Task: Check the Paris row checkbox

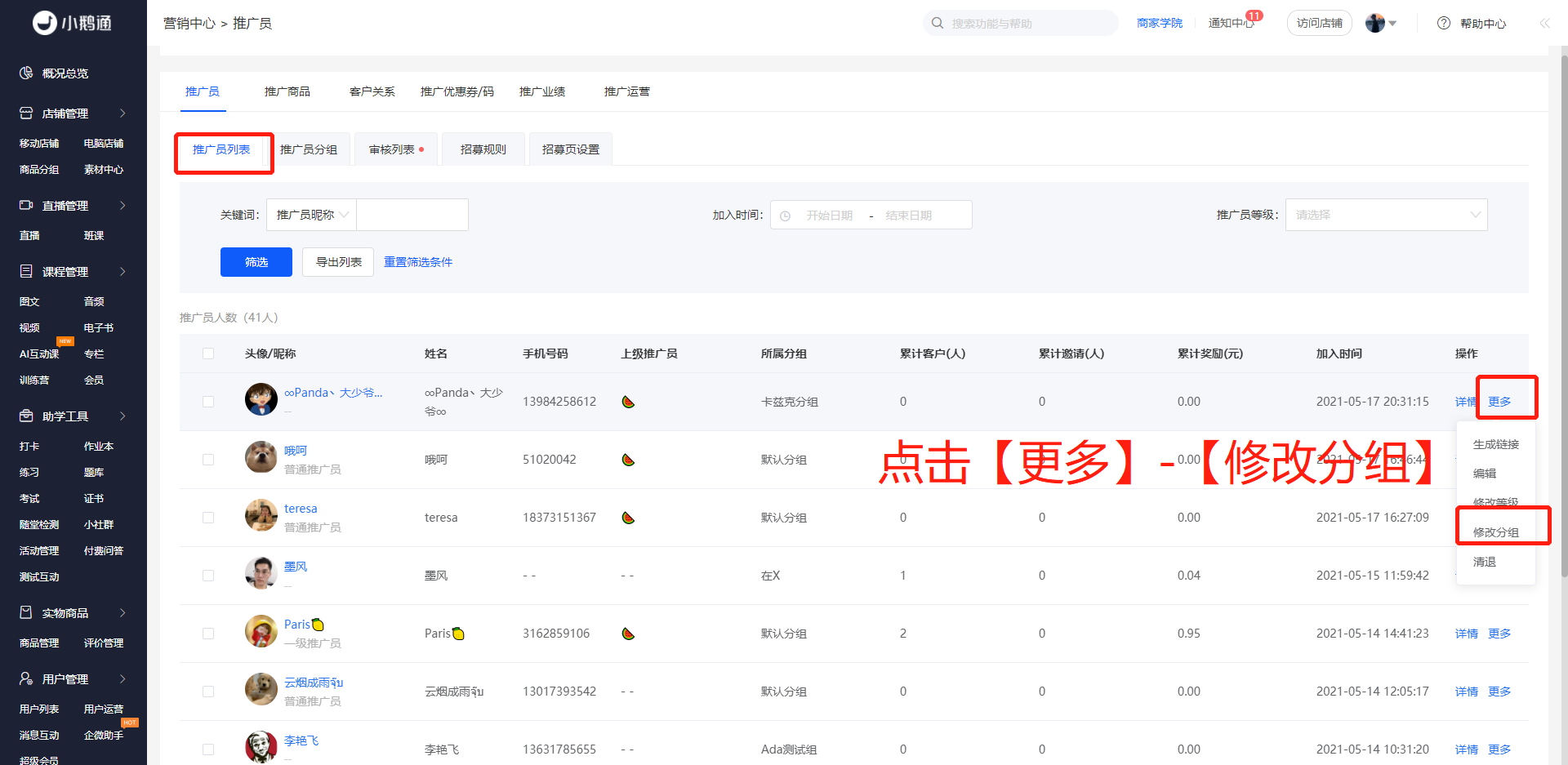Action: [x=208, y=634]
